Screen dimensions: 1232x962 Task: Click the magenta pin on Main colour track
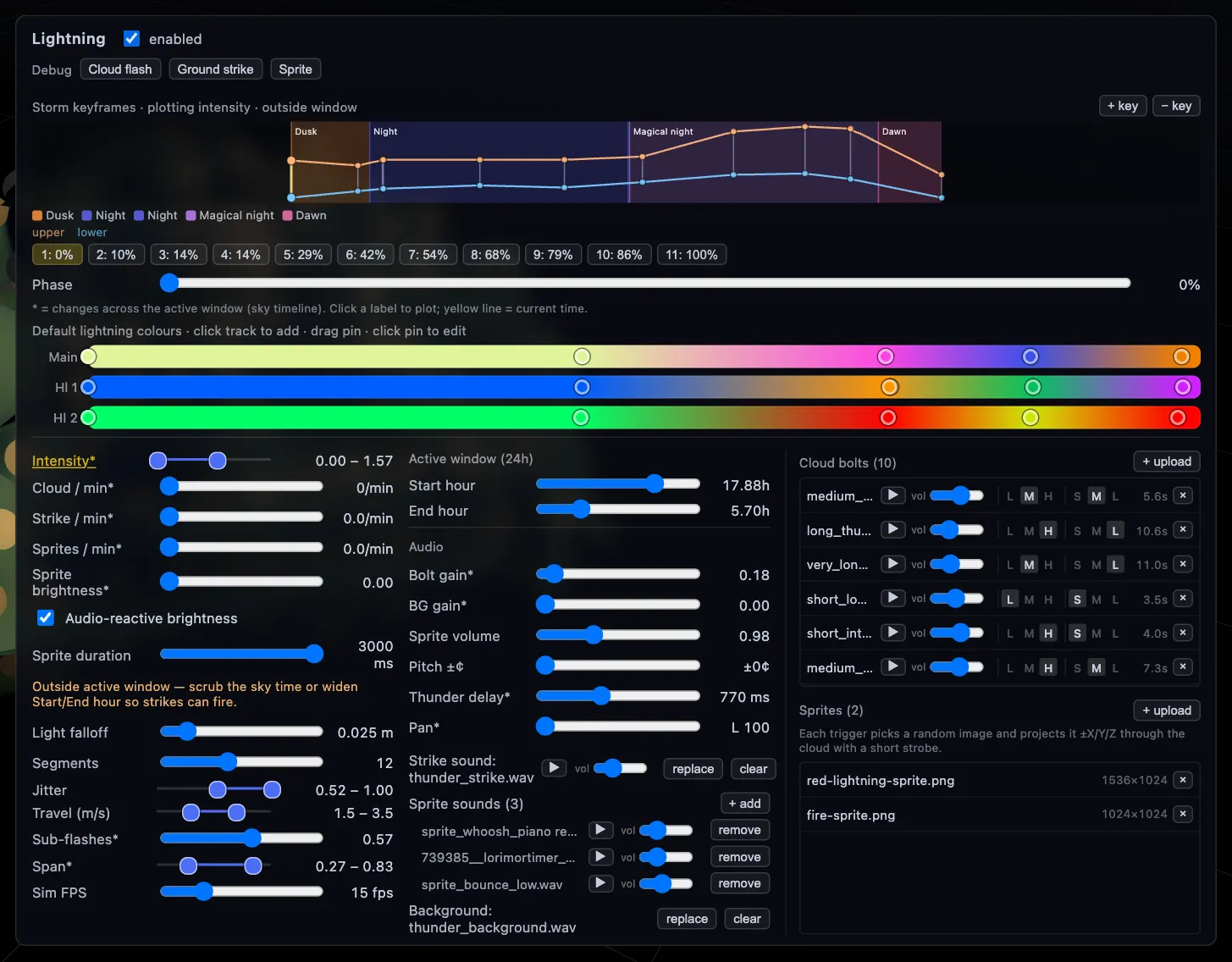click(886, 357)
